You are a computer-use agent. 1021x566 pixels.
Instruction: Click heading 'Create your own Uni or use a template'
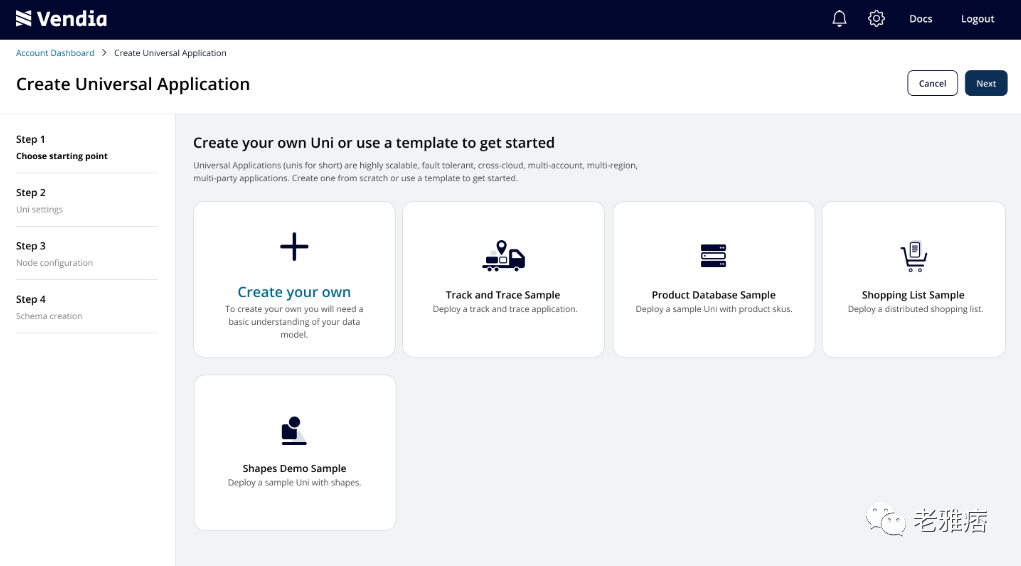click(374, 143)
